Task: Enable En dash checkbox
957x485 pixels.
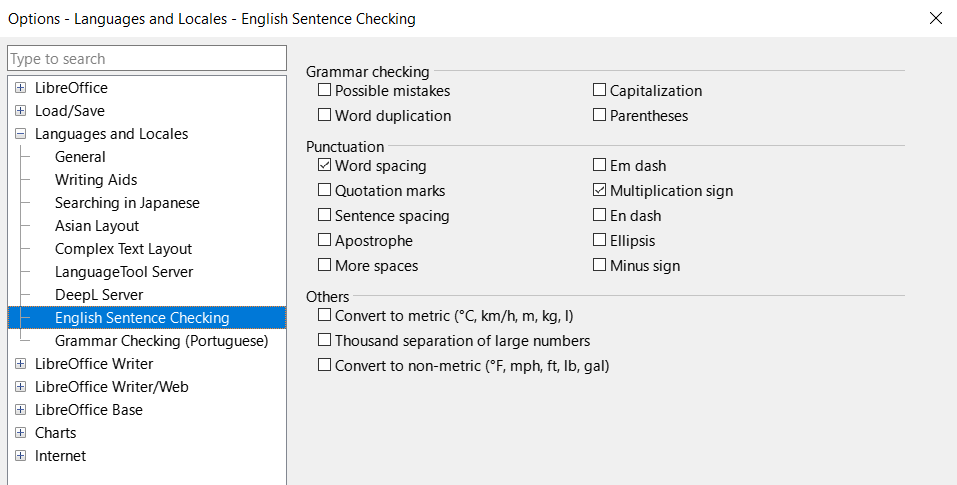Action: pyautogui.click(x=599, y=215)
